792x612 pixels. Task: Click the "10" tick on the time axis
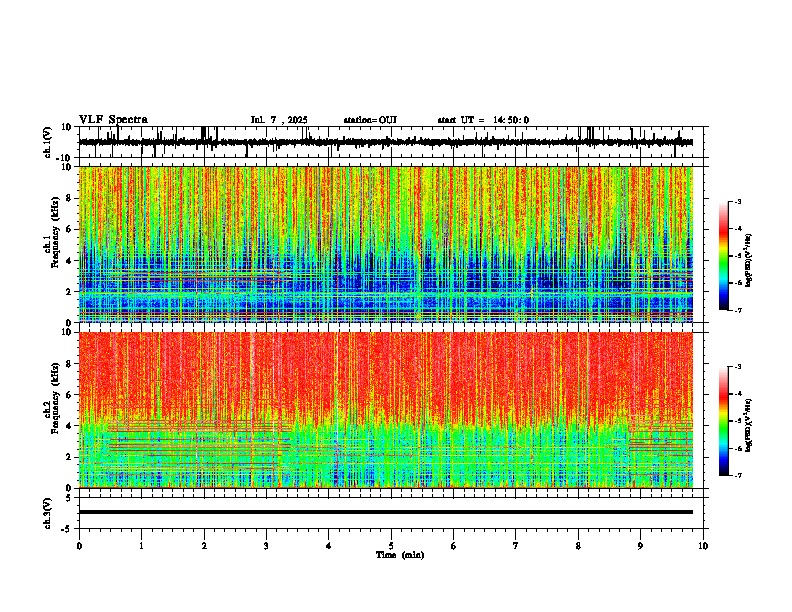703,546
